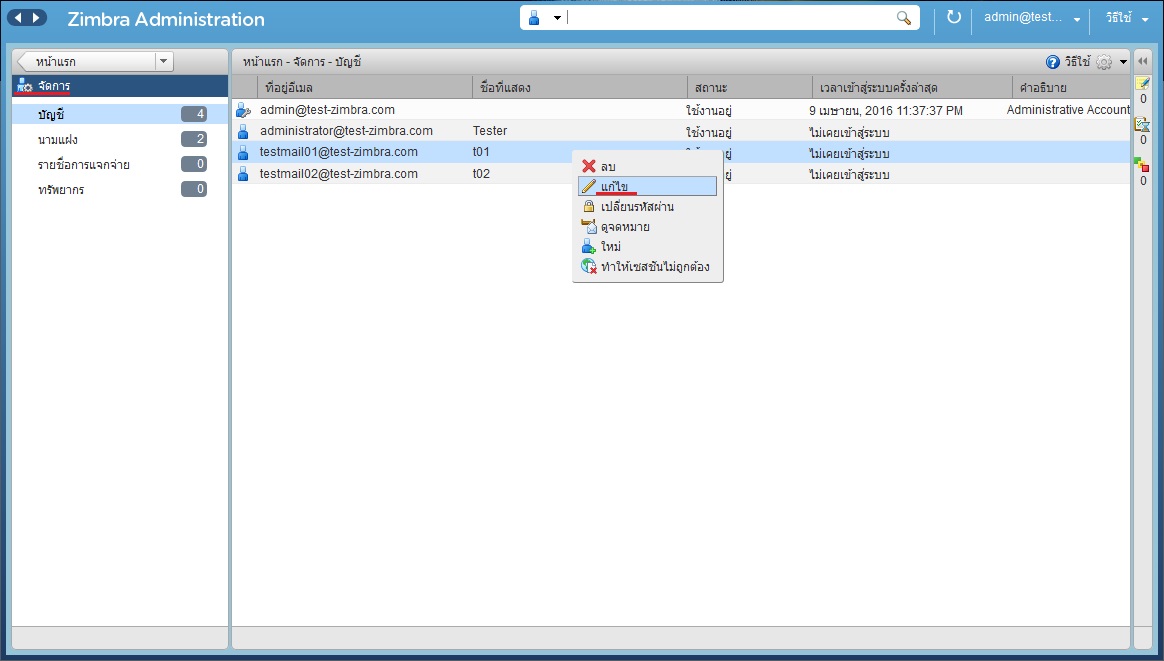Screen dimensions: 1164x661
Task: Choose เปลี่ยนรหัสผ่าน in context menu
Action: click(647, 206)
